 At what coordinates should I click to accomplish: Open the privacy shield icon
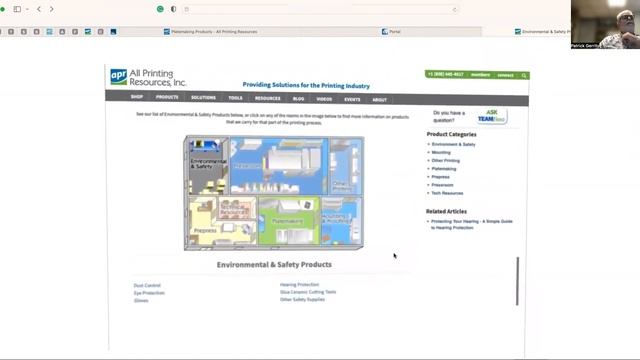coord(173,9)
